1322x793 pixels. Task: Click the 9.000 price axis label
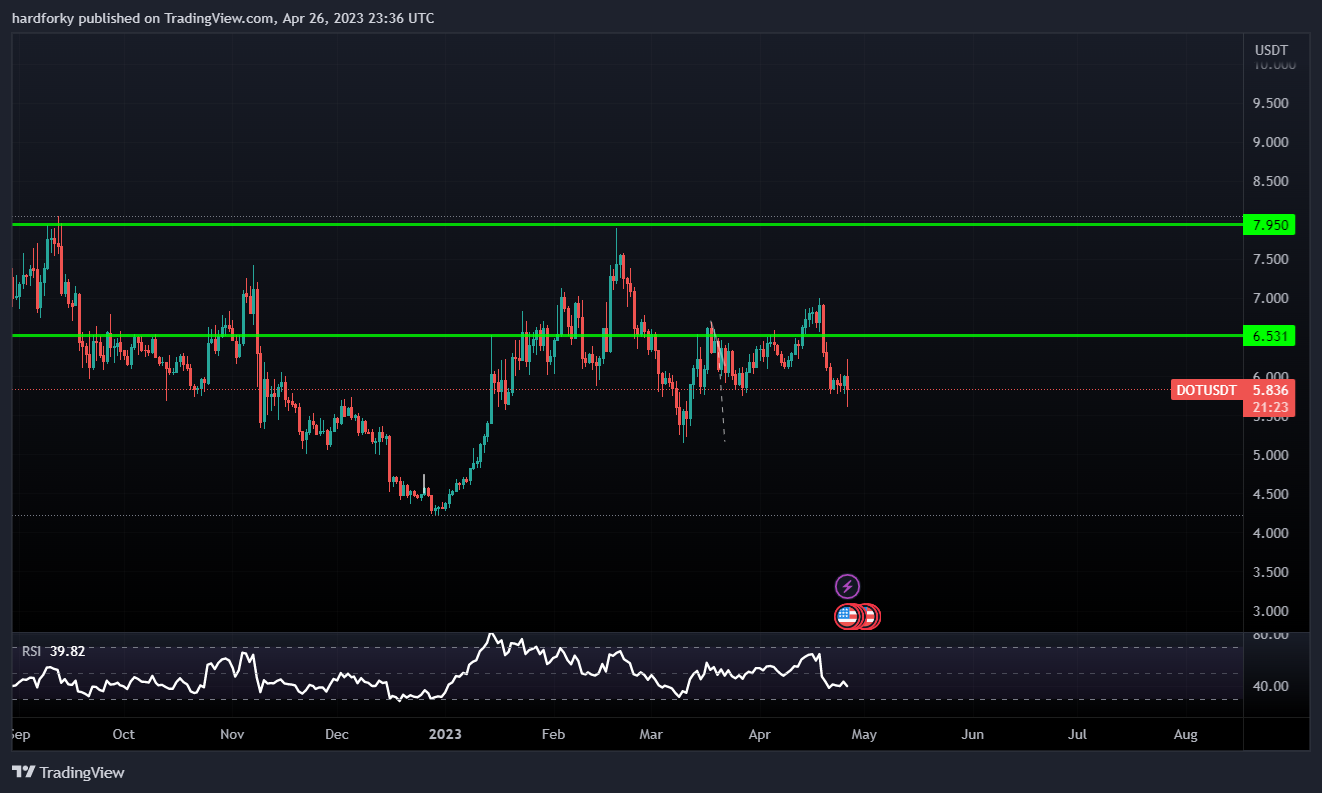[x=1271, y=142]
